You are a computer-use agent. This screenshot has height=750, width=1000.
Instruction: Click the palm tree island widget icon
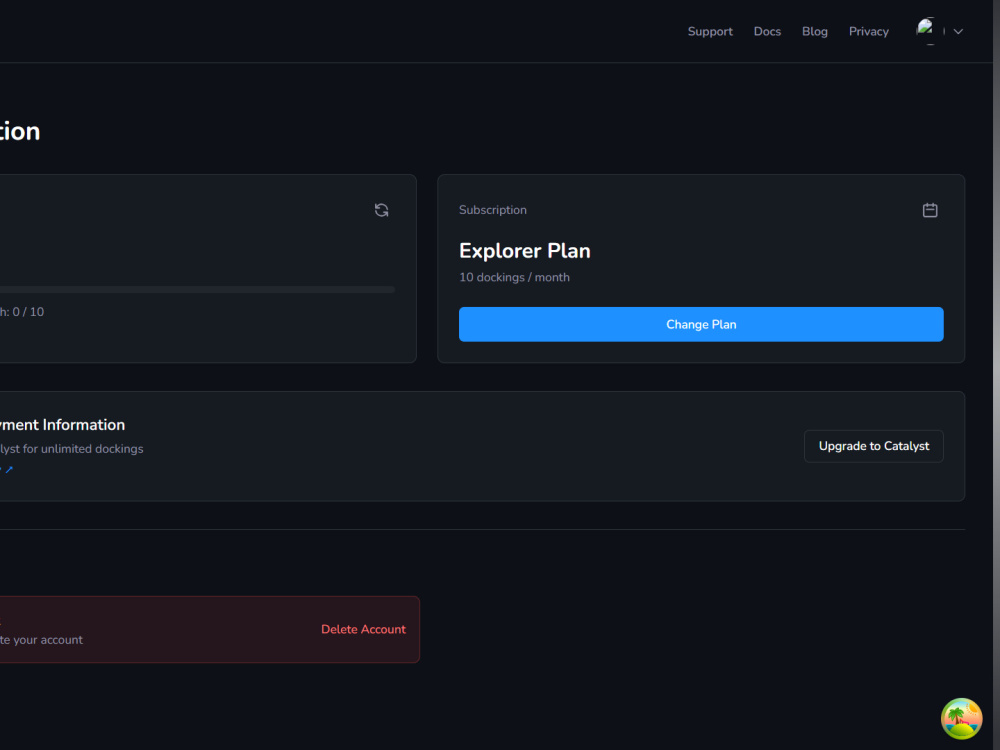click(x=961, y=719)
